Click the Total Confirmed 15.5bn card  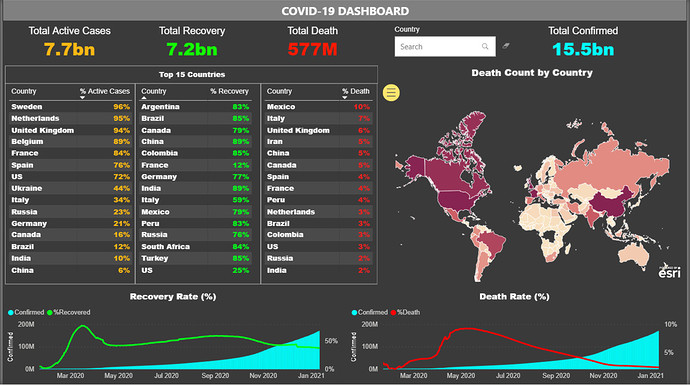(583, 41)
